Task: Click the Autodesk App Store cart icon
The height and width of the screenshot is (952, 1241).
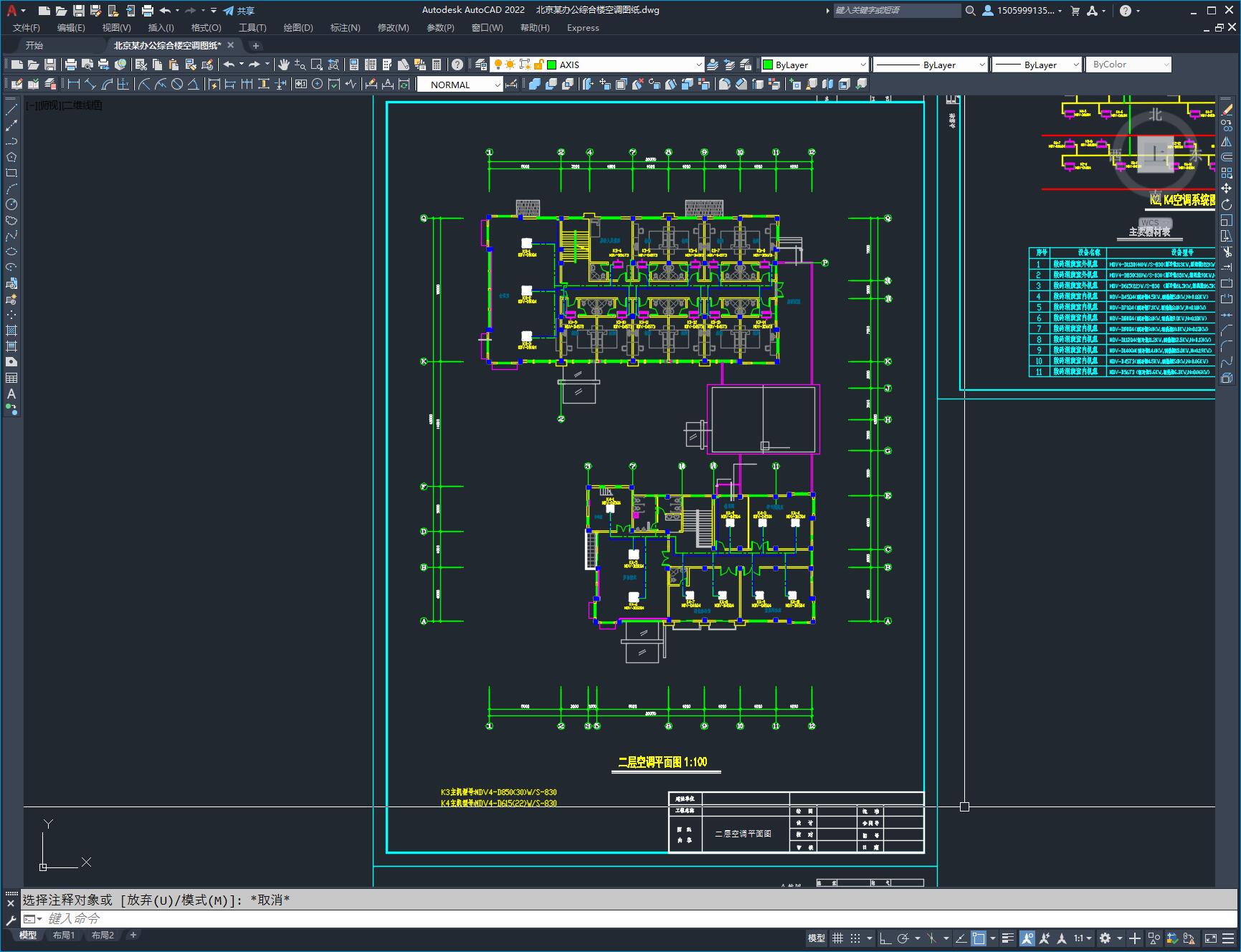Action: (1075, 11)
